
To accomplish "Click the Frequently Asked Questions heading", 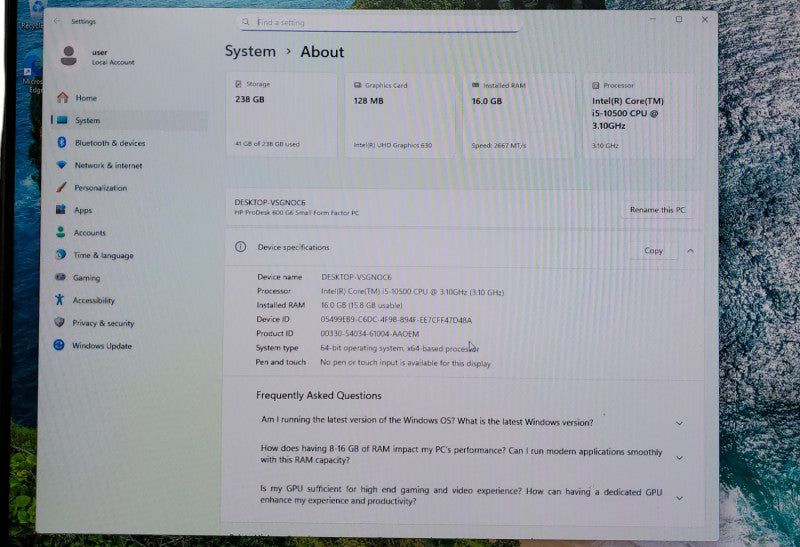I will (x=319, y=395).
